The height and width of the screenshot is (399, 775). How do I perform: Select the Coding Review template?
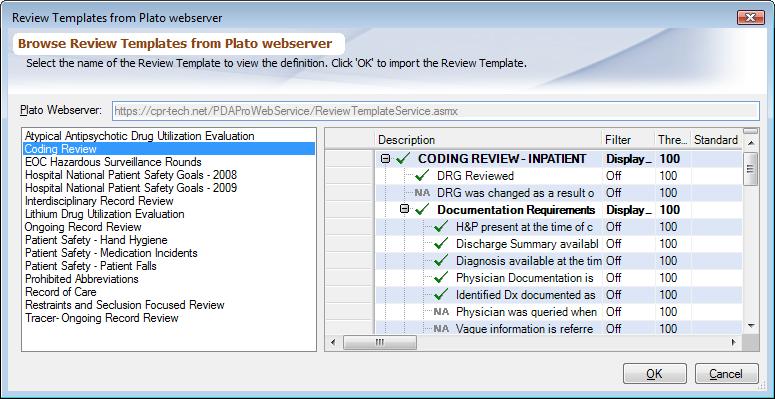[x=169, y=149]
